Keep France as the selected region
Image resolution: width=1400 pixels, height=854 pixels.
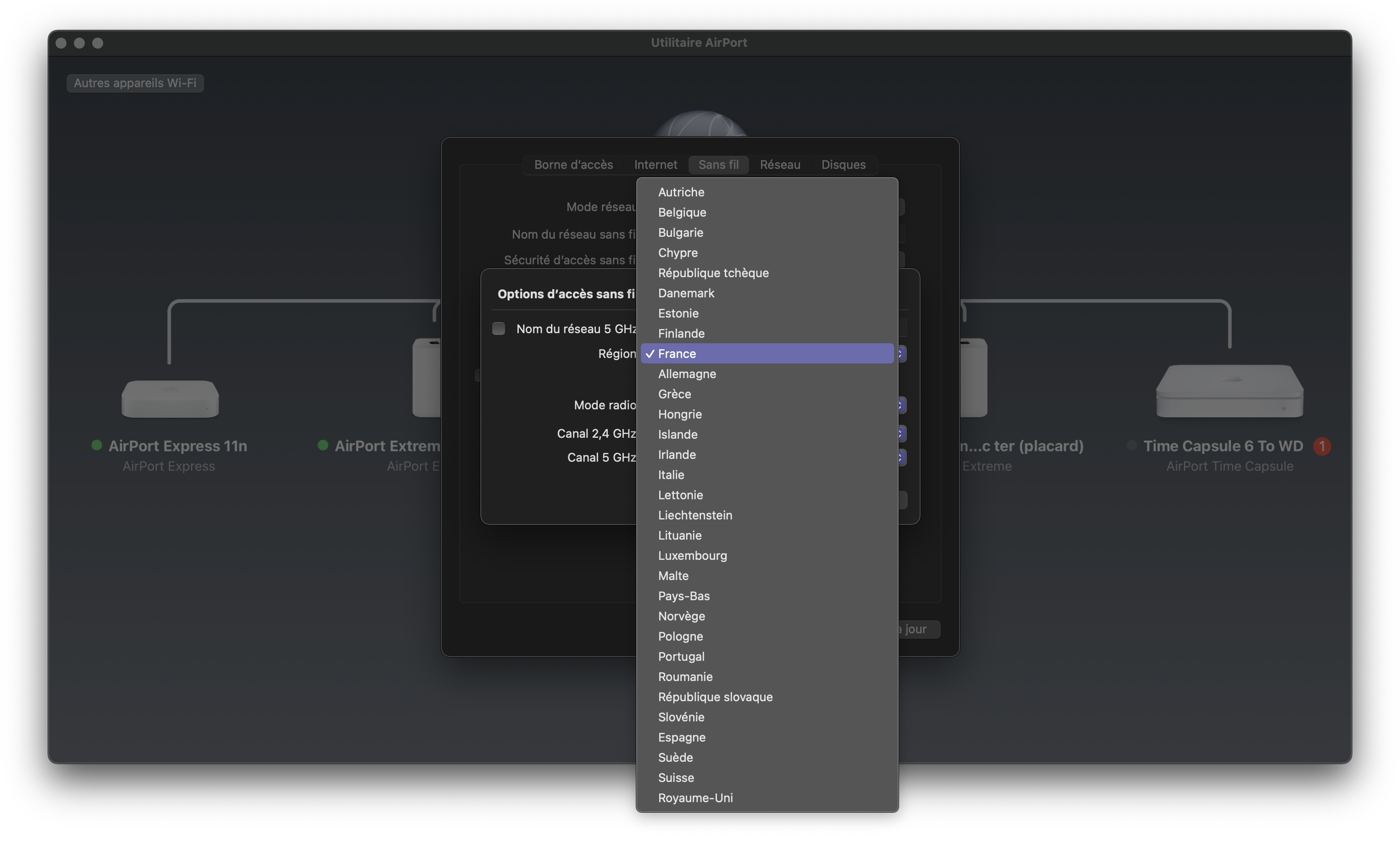coord(767,354)
